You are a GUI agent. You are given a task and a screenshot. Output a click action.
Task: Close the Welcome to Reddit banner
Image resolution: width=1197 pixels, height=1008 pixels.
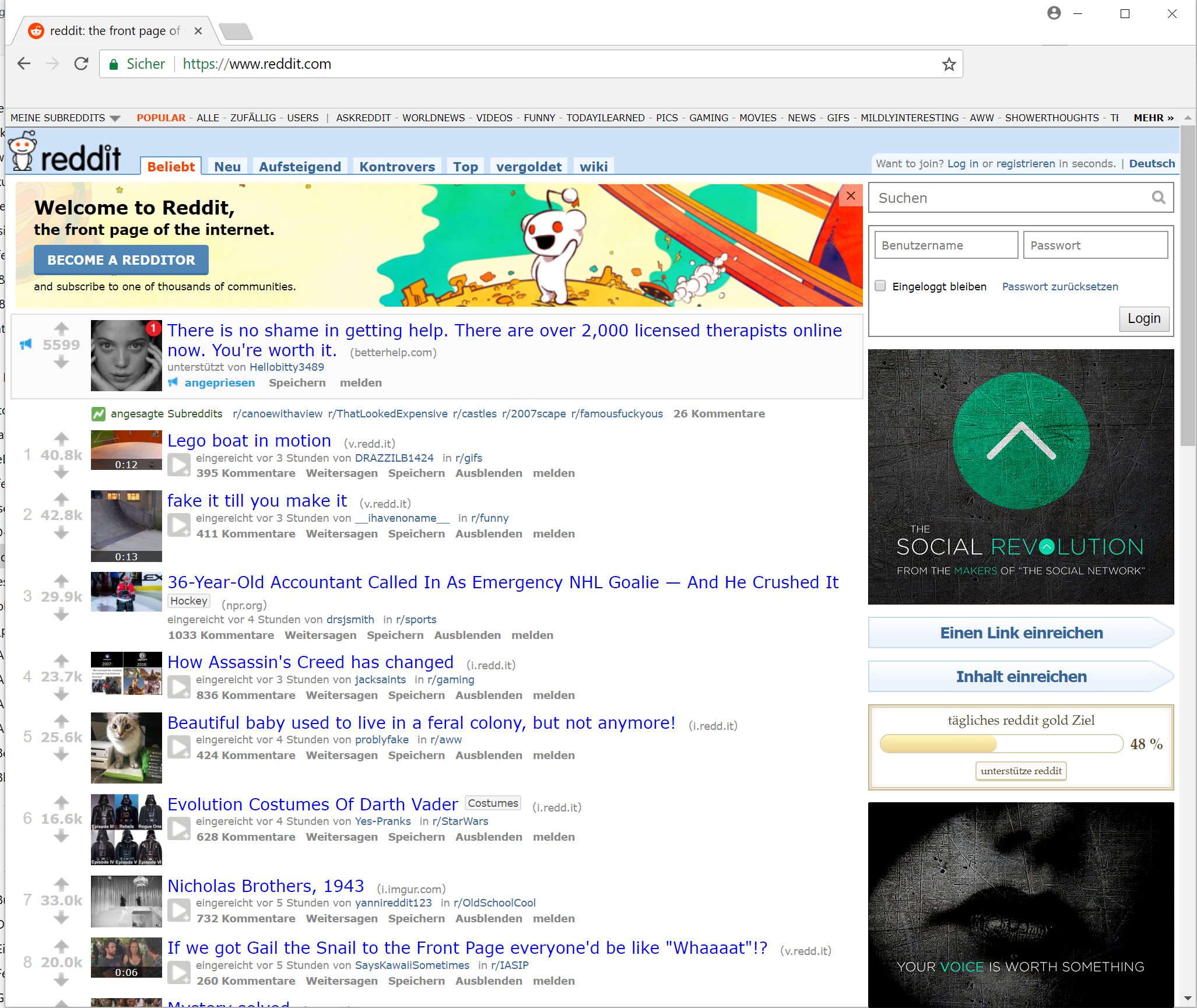851,196
